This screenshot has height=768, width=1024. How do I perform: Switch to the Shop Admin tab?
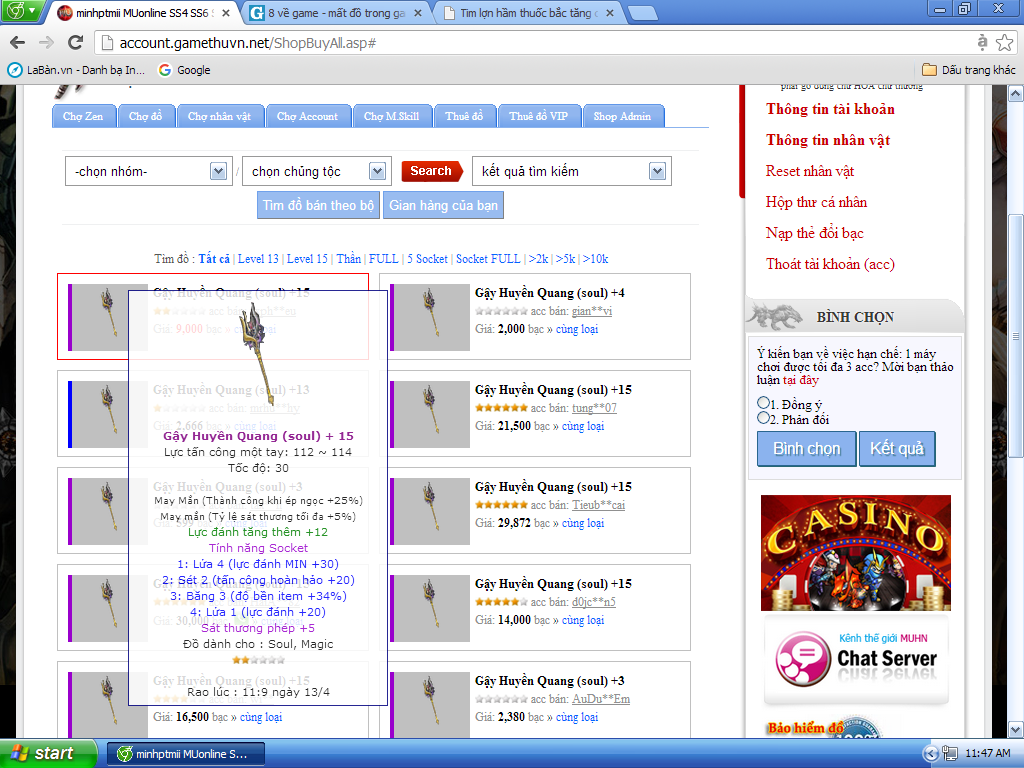coord(623,116)
